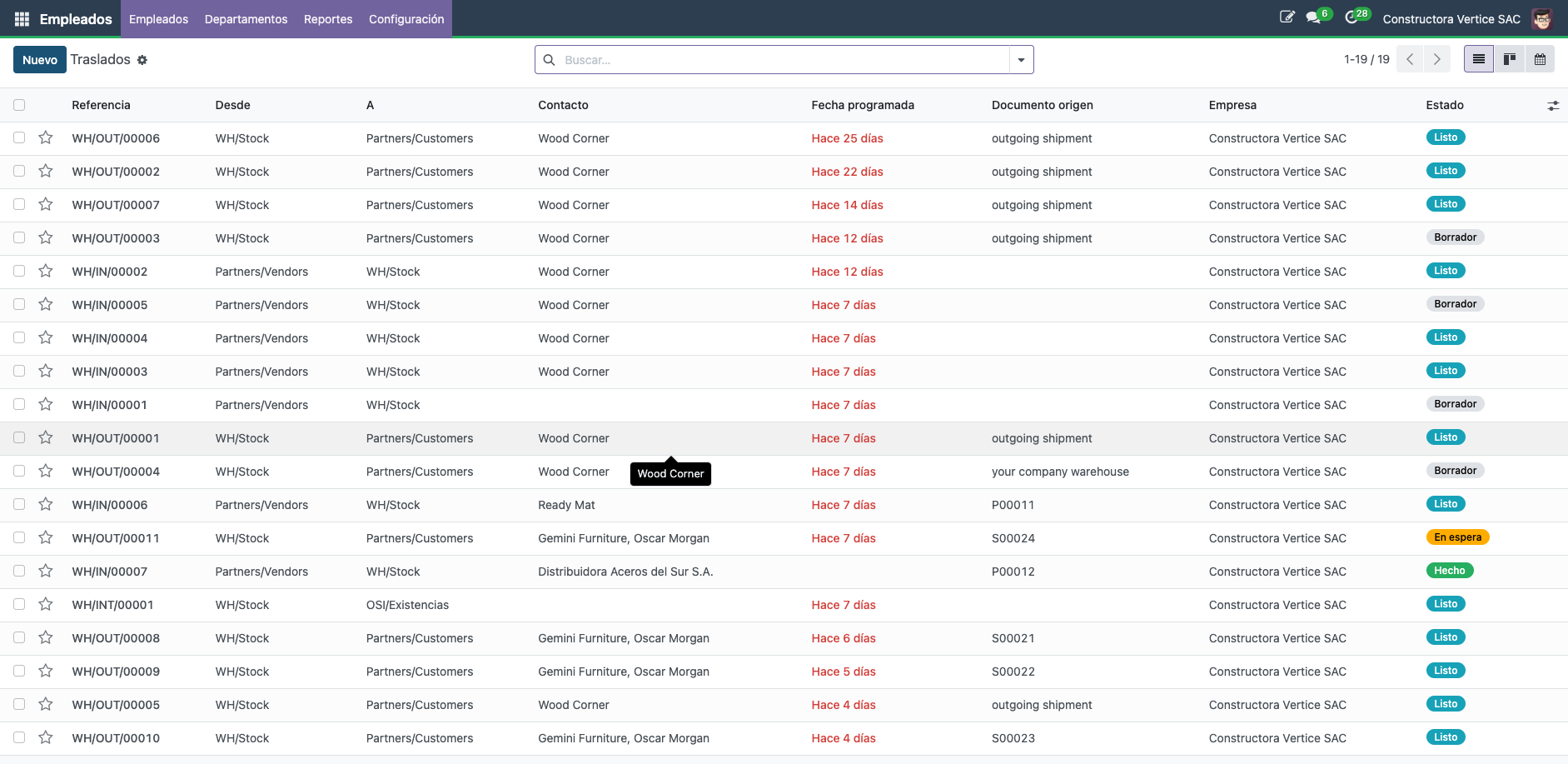
Task: Select the WH/OUT/00001 row checkbox
Action: (19, 437)
